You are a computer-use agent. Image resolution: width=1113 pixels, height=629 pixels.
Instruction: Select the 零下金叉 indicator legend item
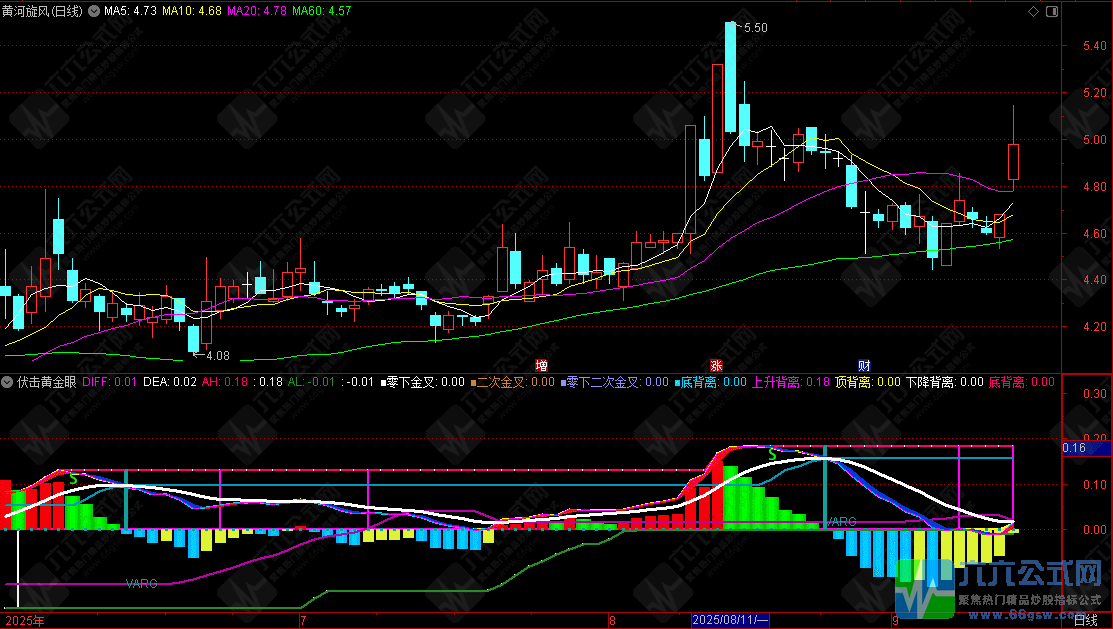point(423,382)
